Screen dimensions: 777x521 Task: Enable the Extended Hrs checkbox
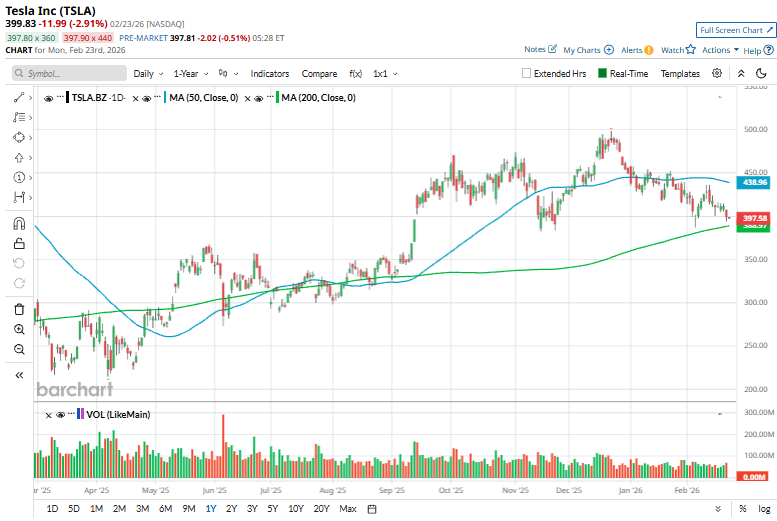527,74
